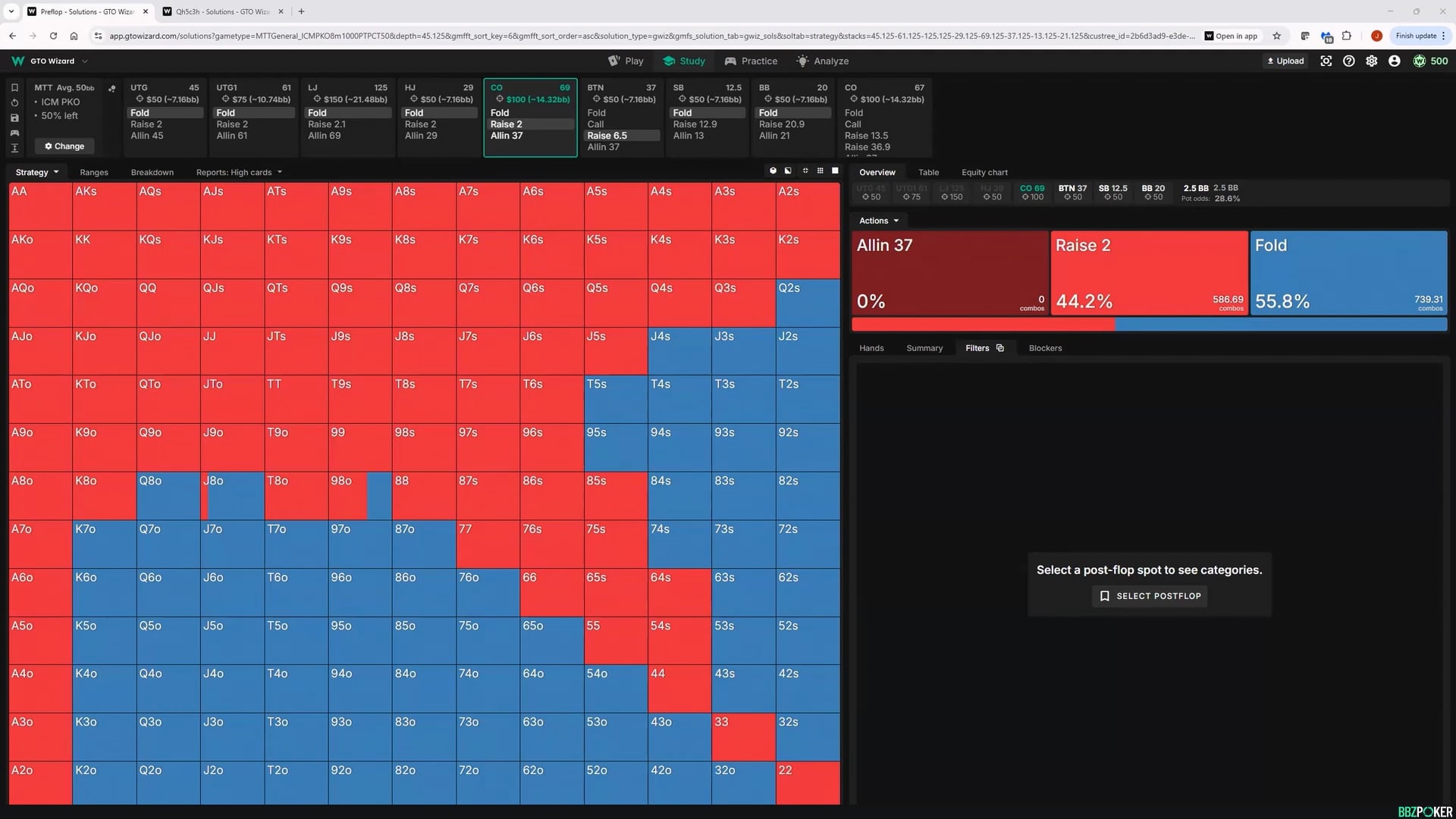Open the bookmark saved spots panel
The width and height of the screenshot is (1456, 819).
pos(14,88)
